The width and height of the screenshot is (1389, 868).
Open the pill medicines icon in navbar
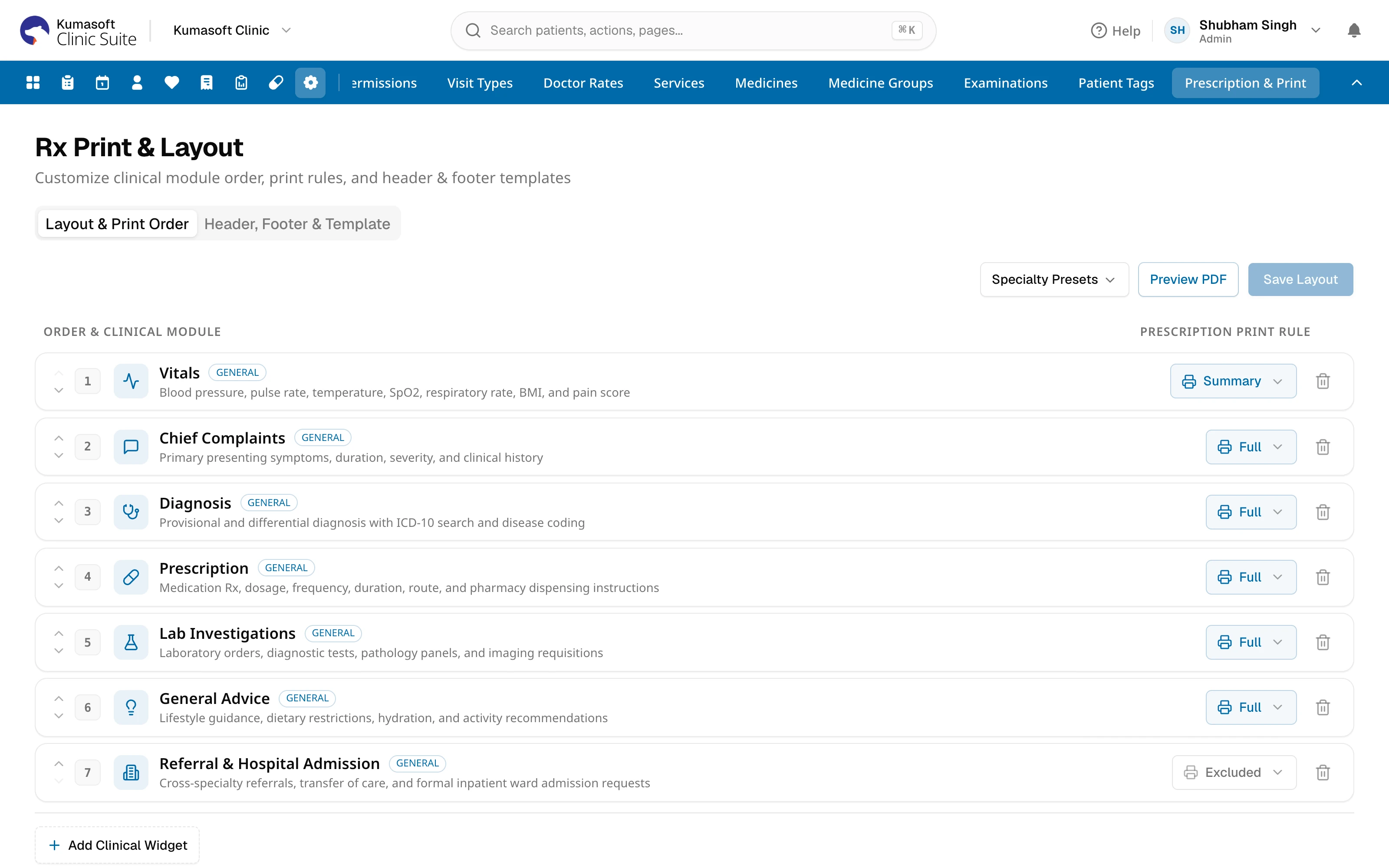276,82
